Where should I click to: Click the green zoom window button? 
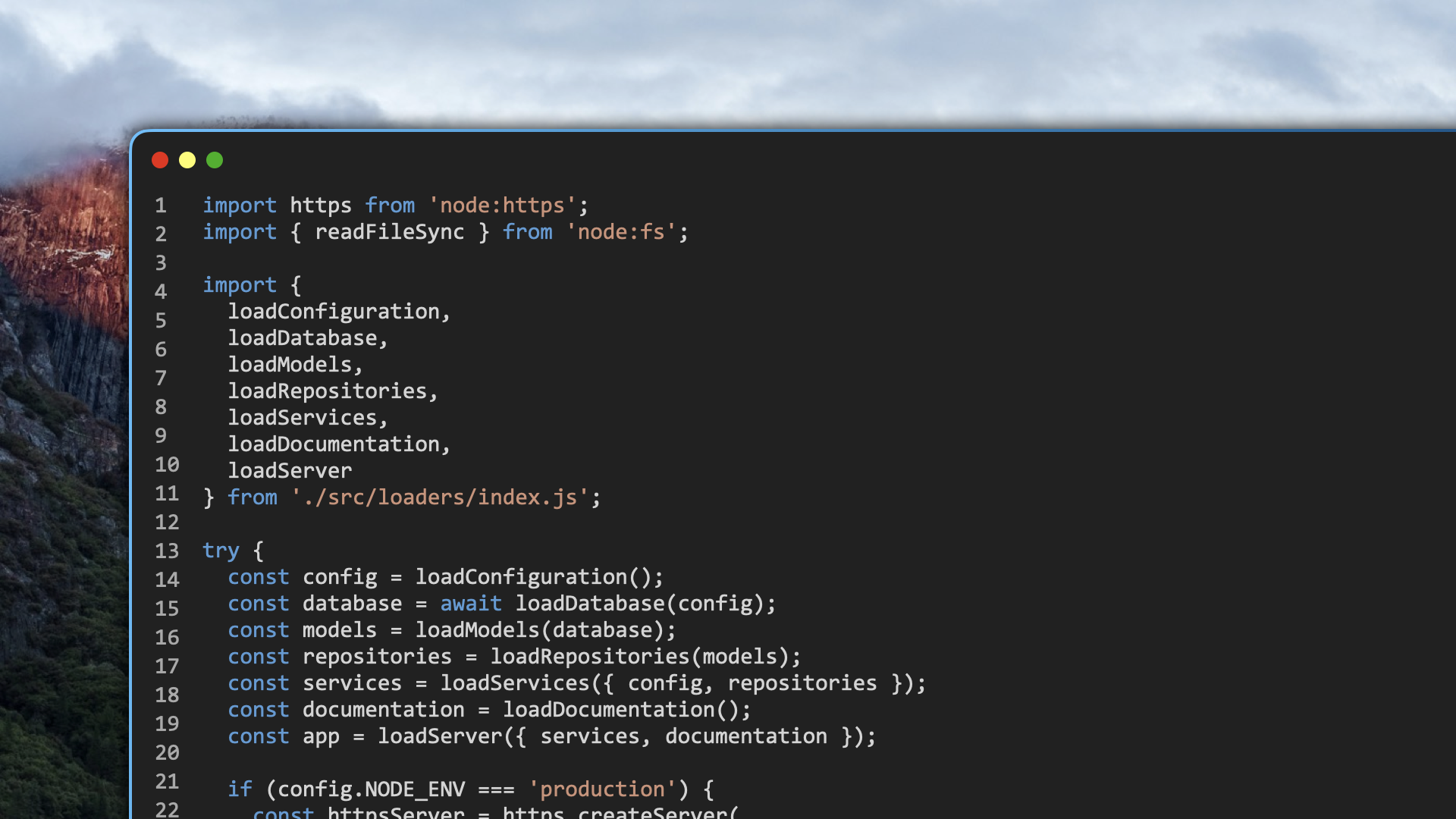pos(215,160)
